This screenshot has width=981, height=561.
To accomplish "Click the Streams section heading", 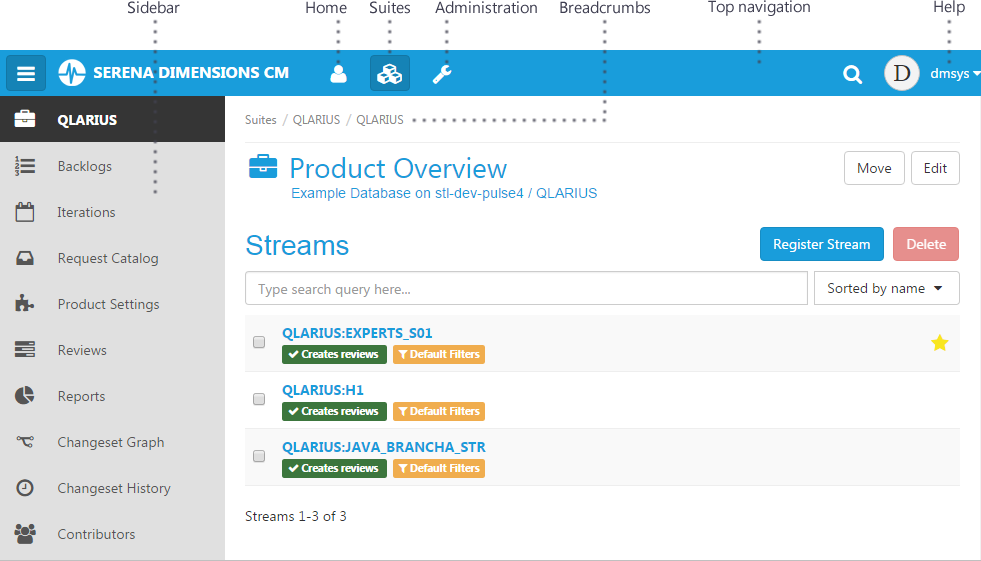I will pyautogui.click(x=297, y=245).
